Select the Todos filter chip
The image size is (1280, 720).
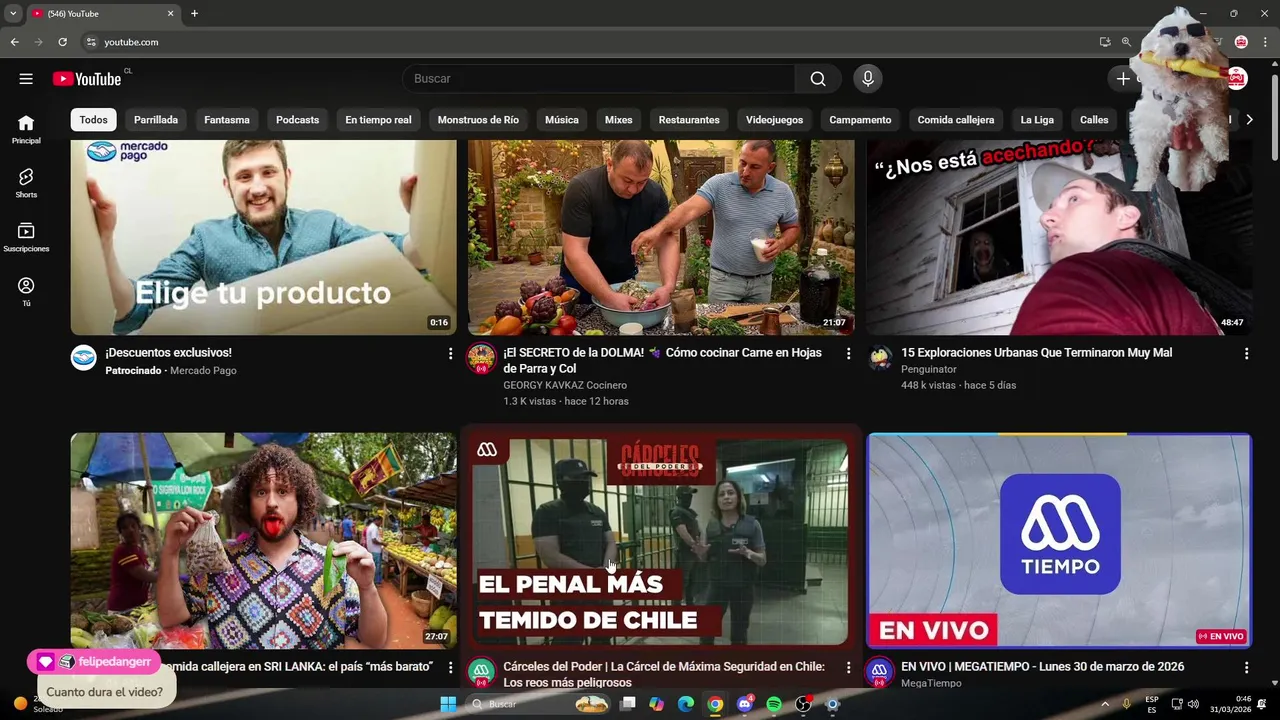point(93,120)
